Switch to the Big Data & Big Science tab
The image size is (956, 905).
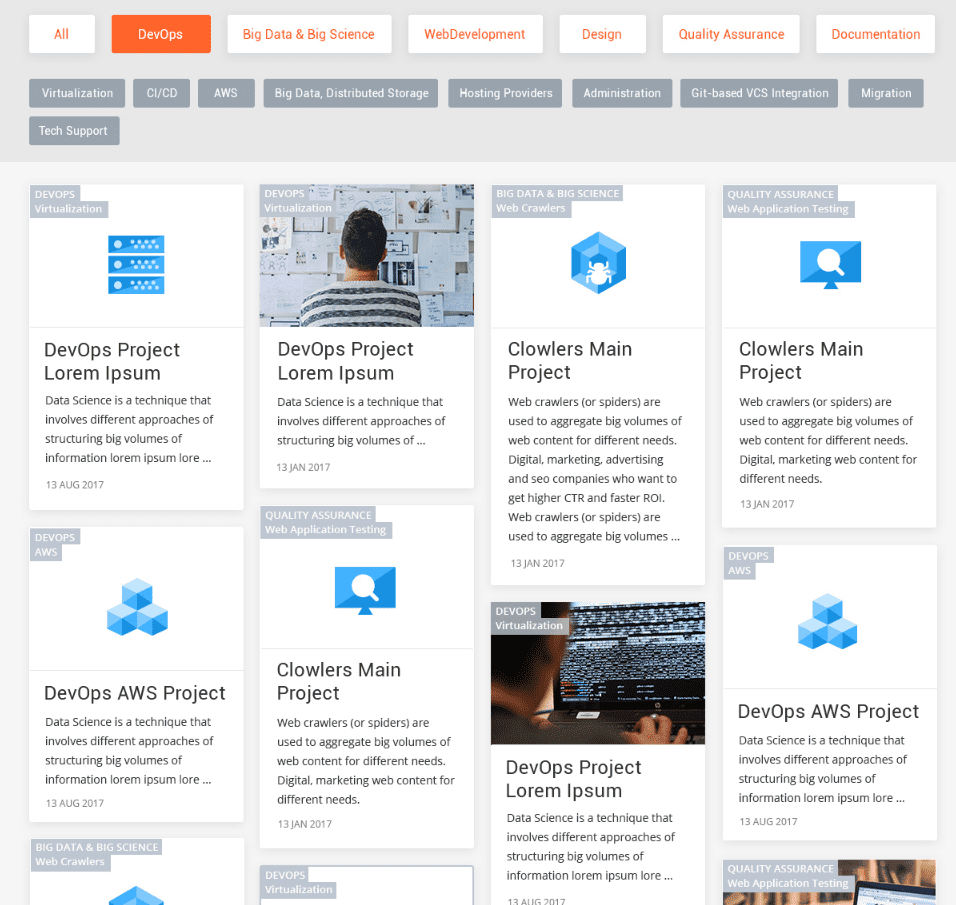tap(309, 34)
